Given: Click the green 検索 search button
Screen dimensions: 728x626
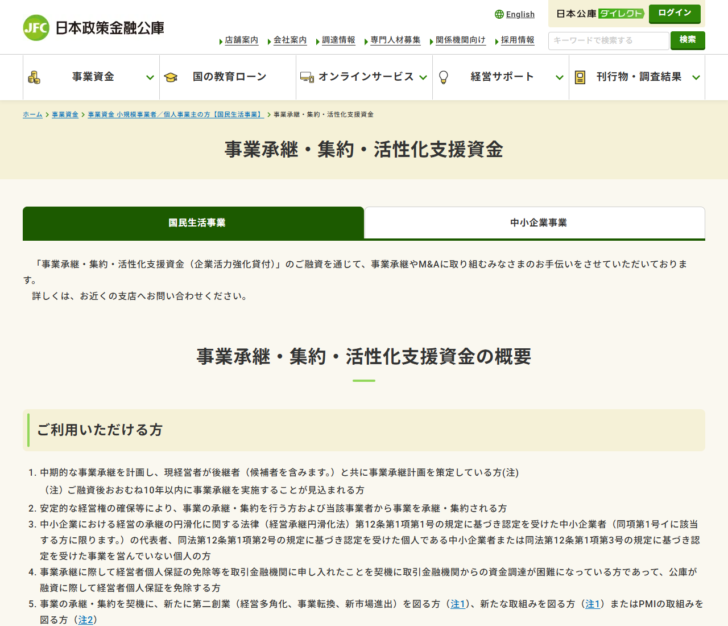Looking at the screenshot, I should tap(688, 40).
